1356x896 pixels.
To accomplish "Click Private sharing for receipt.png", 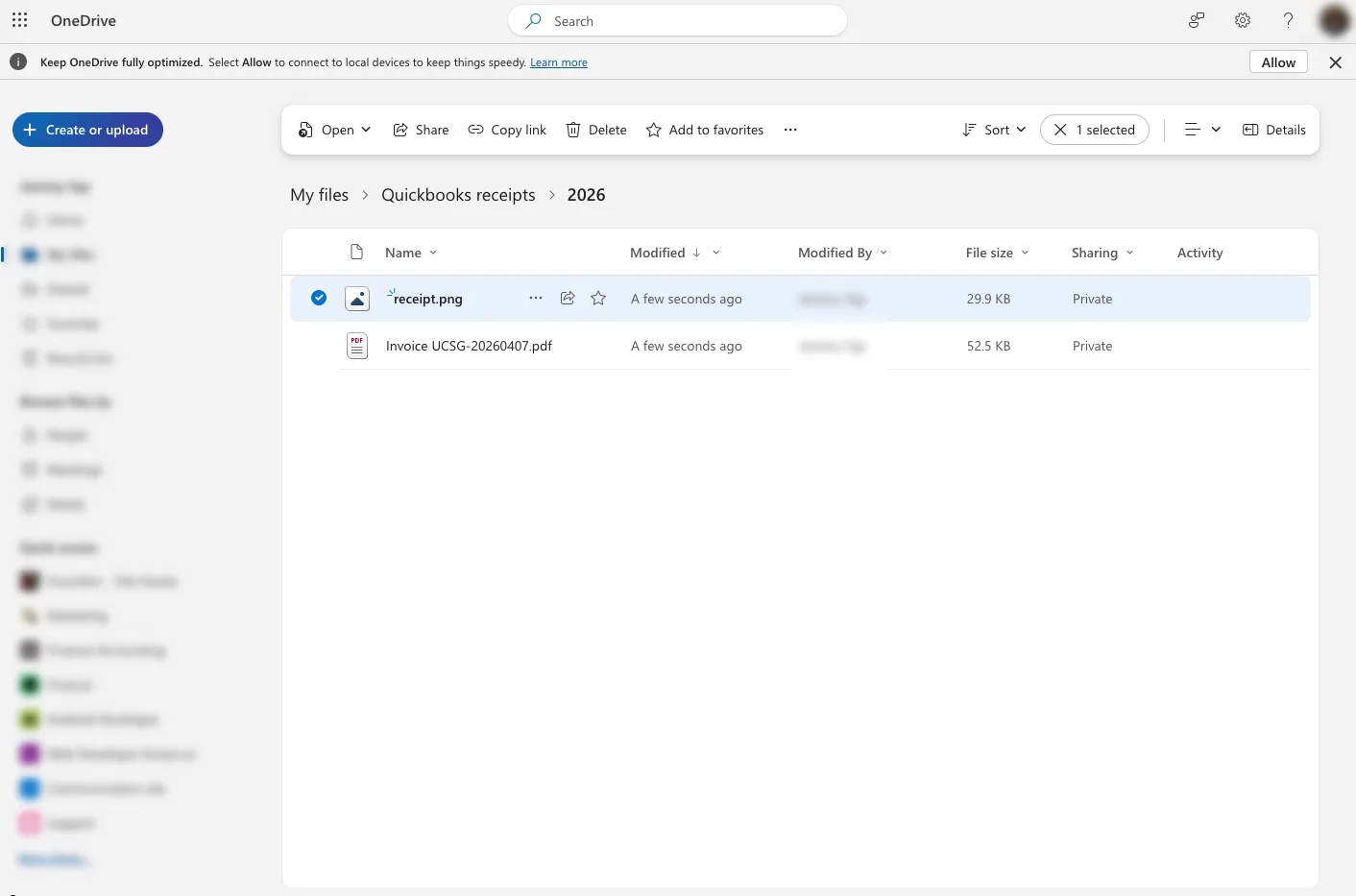I will pyautogui.click(x=1092, y=299).
